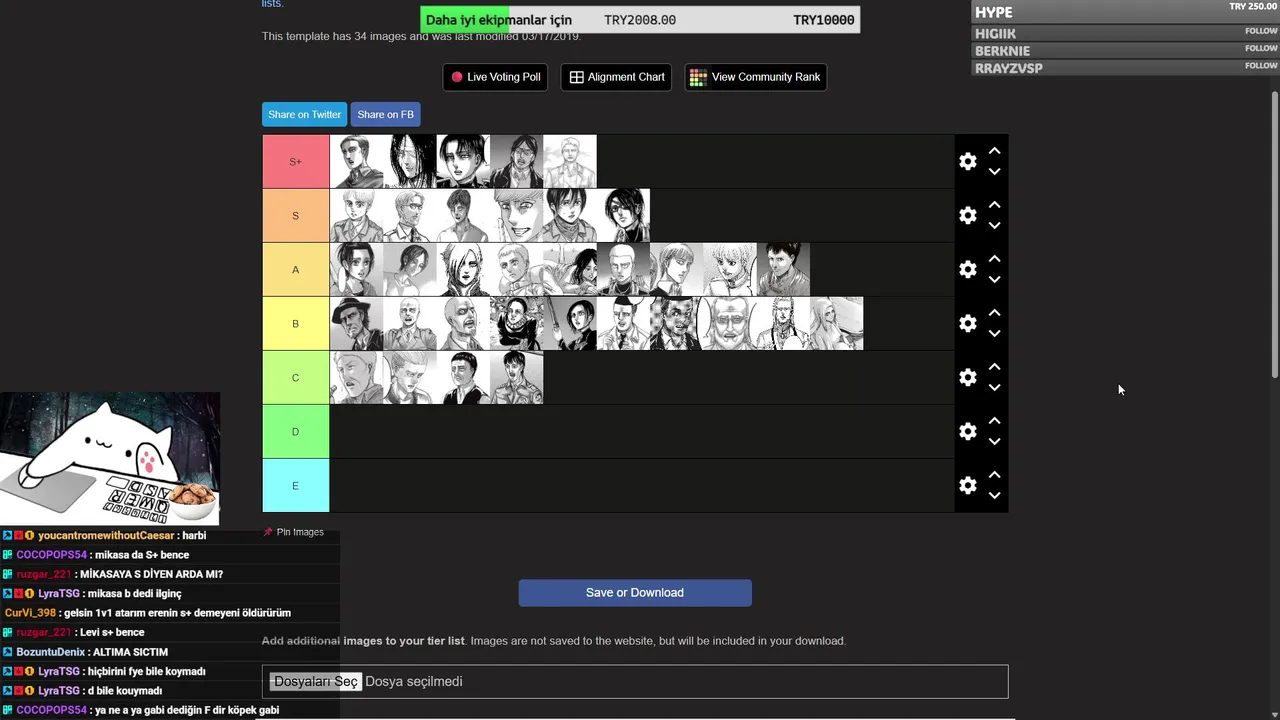The image size is (1280, 720).
Task: View Community Rank button
Action: [755, 77]
